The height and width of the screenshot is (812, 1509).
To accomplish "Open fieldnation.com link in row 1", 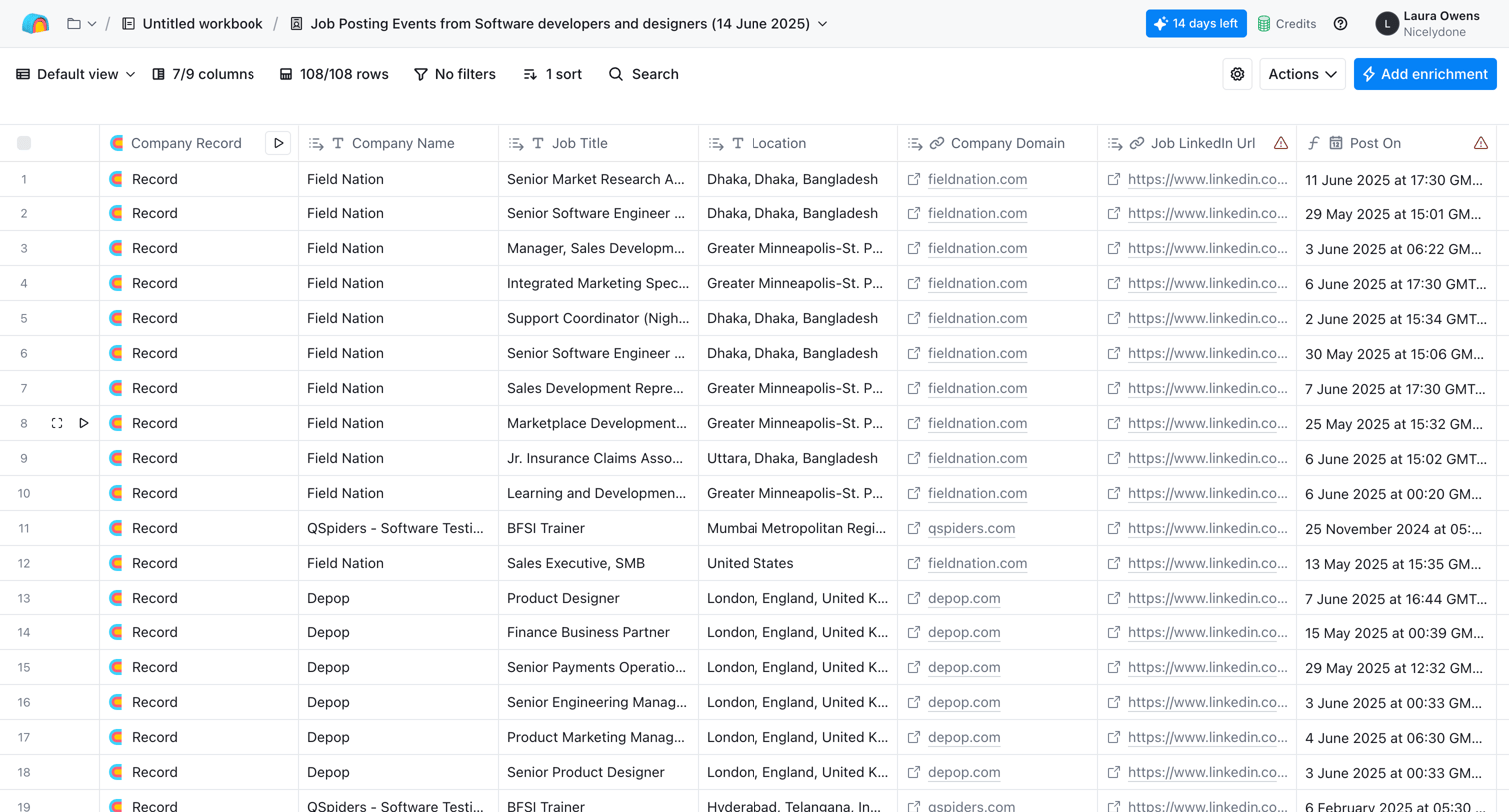I will click(x=977, y=179).
